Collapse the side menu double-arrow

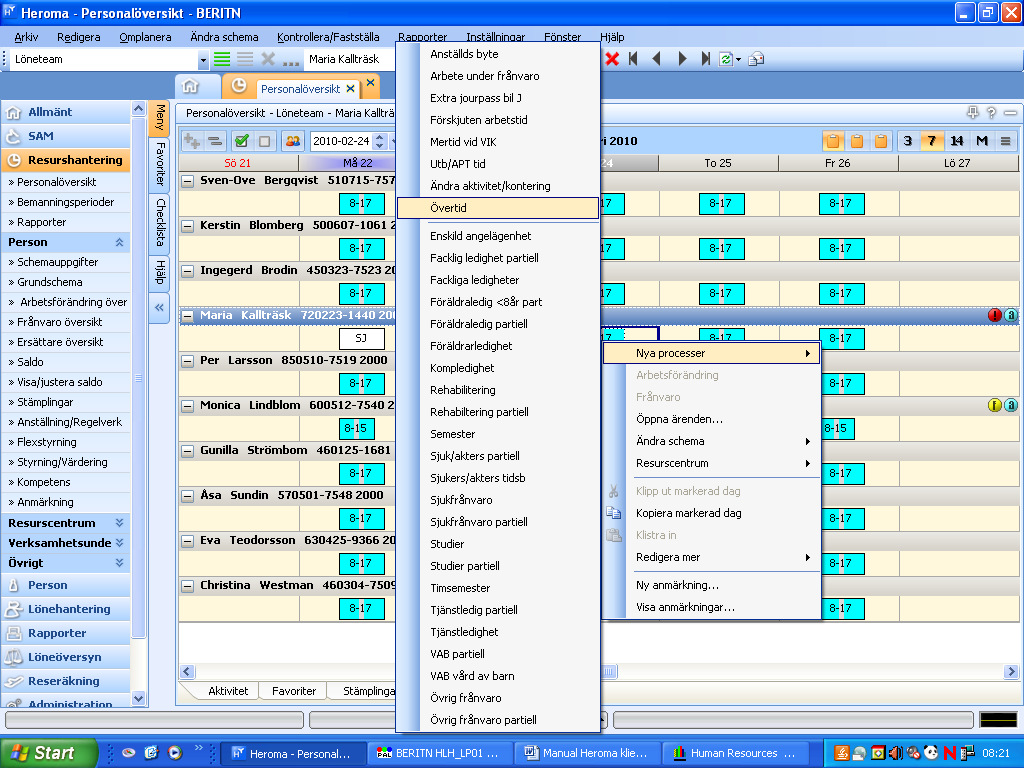point(159,307)
